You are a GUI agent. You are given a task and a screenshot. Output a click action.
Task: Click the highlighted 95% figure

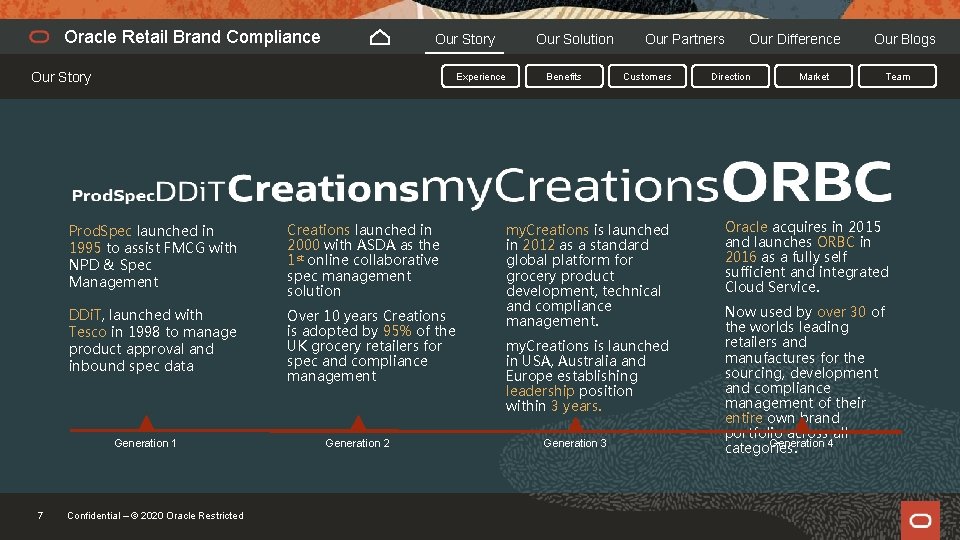[x=397, y=331]
